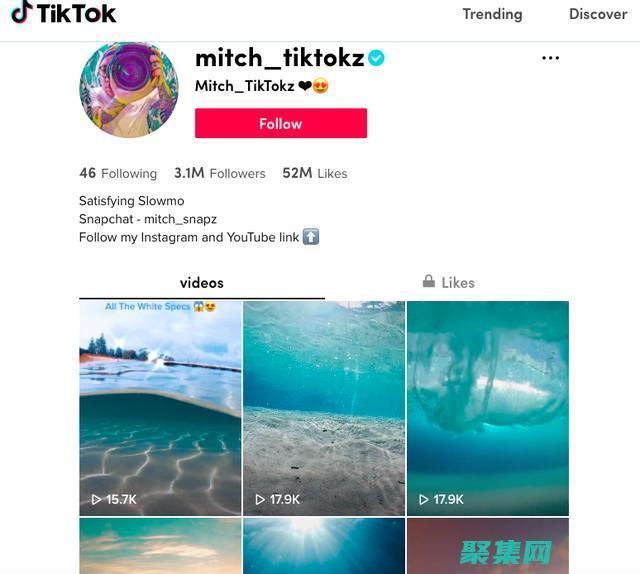
Task: View the 3.1M Followers list
Action: 220,174
